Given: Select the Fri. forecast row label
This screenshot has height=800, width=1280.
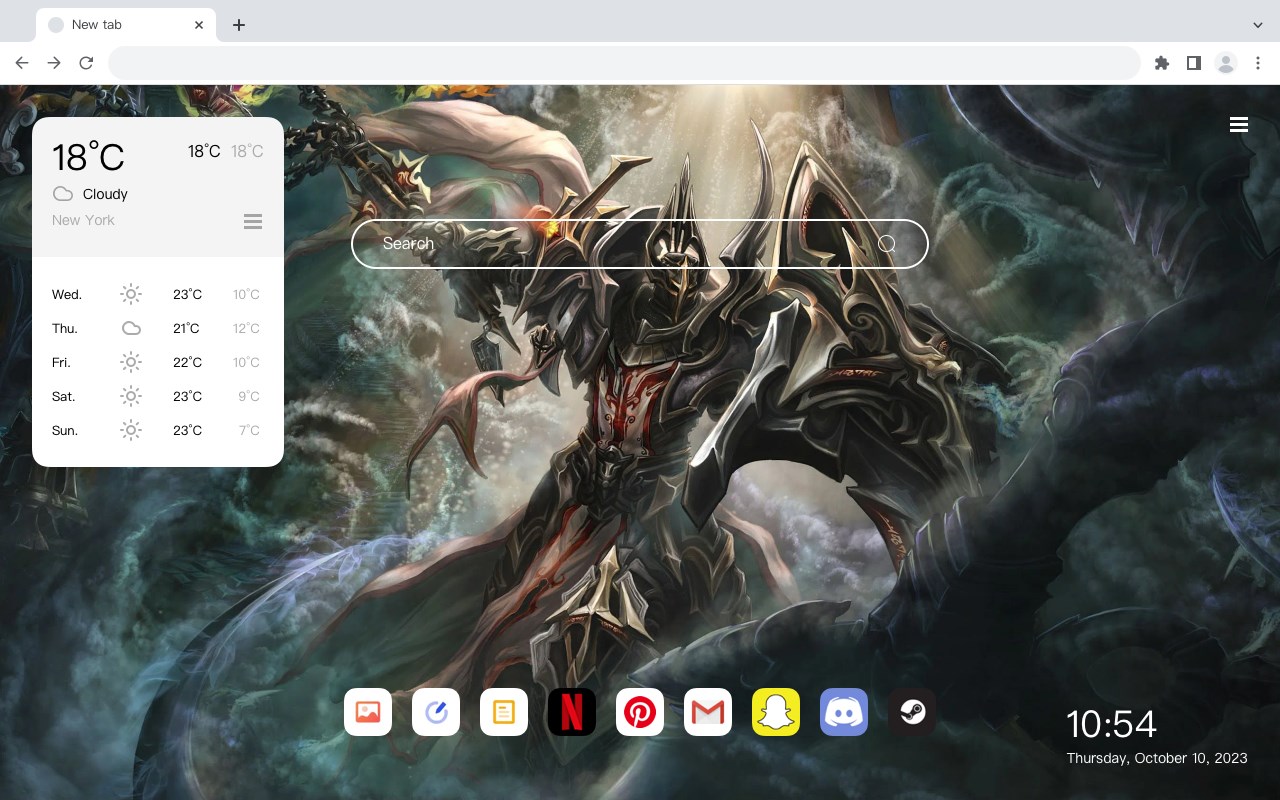Looking at the screenshot, I should 61,362.
